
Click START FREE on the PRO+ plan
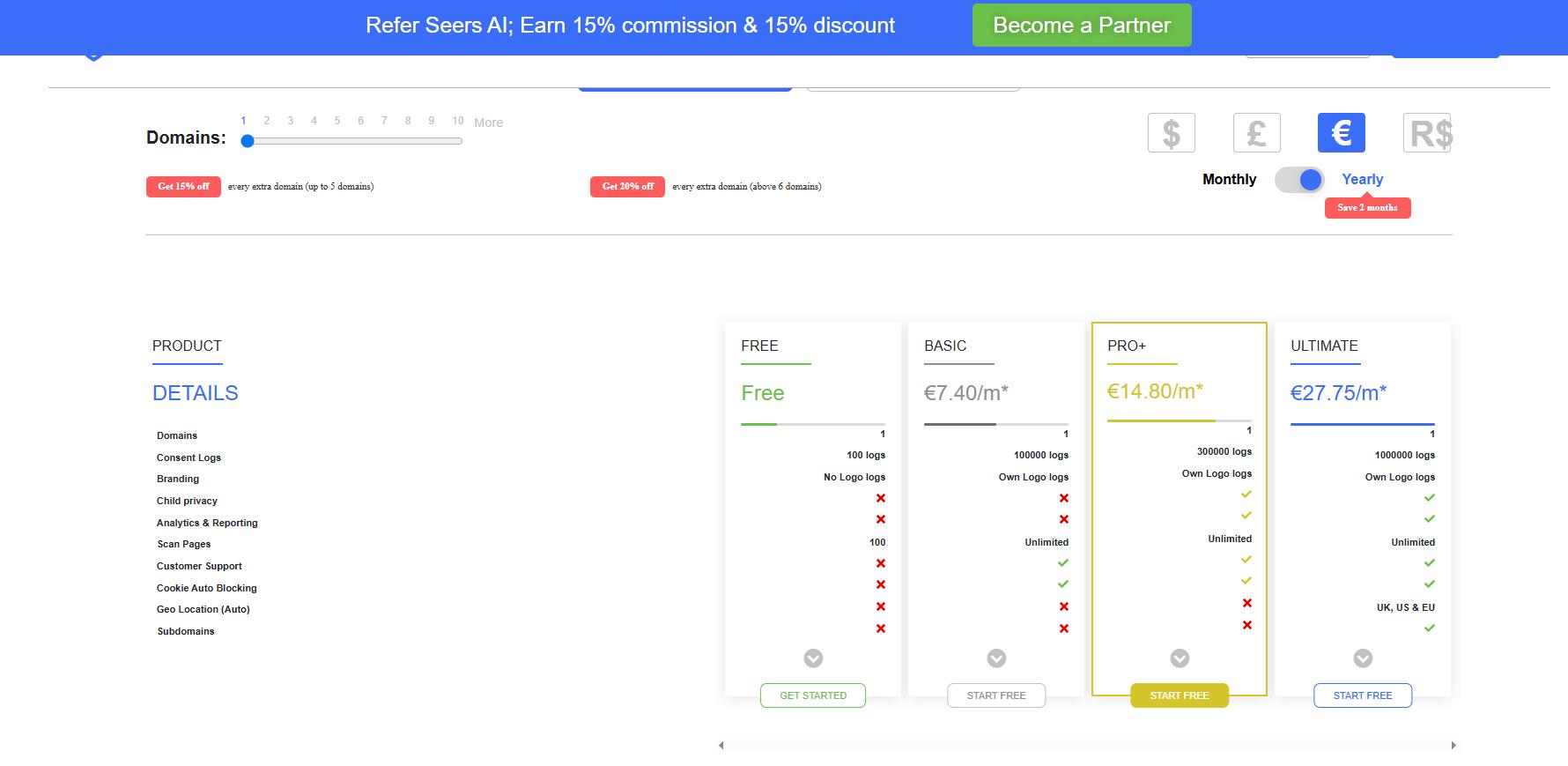pyautogui.click(x=1180, y=695)
